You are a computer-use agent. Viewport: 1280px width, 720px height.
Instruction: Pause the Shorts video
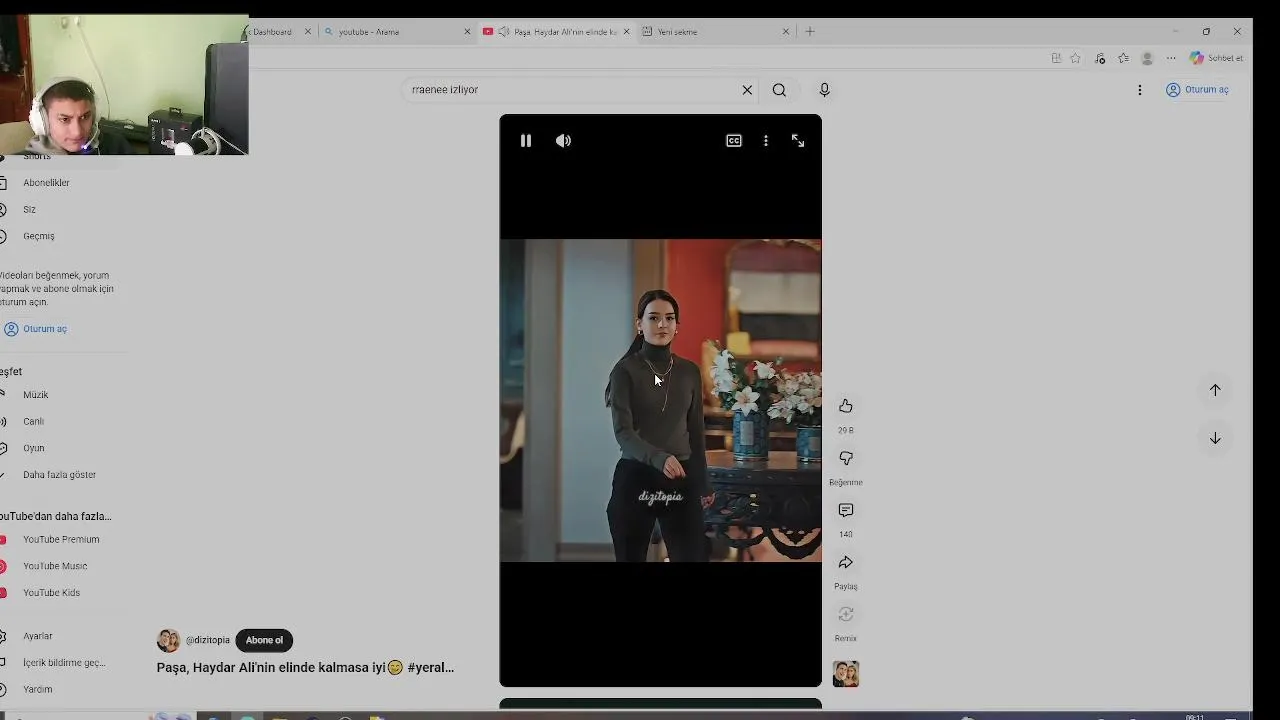526,141
